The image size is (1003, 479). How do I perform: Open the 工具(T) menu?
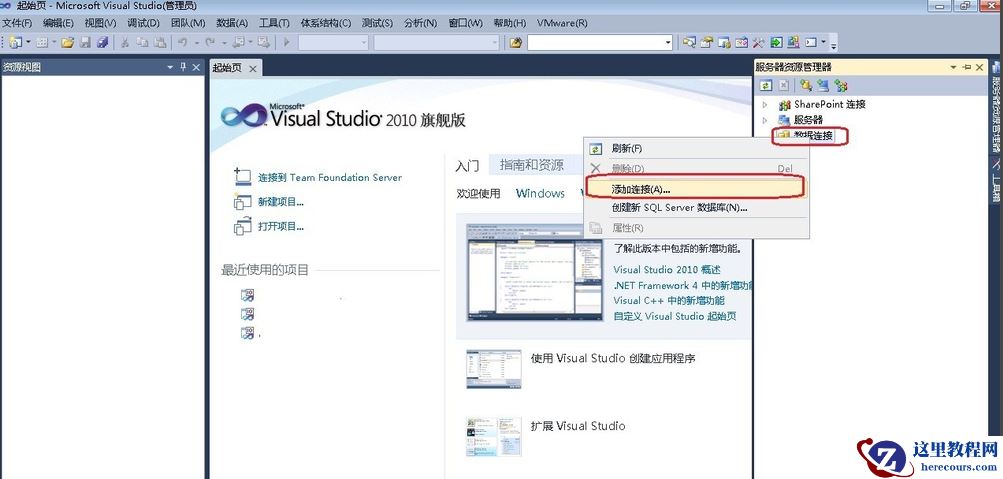tap(274, 22)
